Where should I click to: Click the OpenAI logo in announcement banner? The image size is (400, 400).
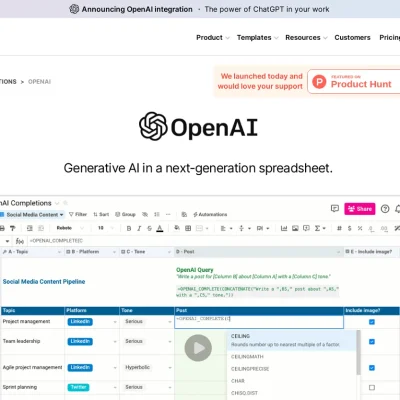(74, 9)
